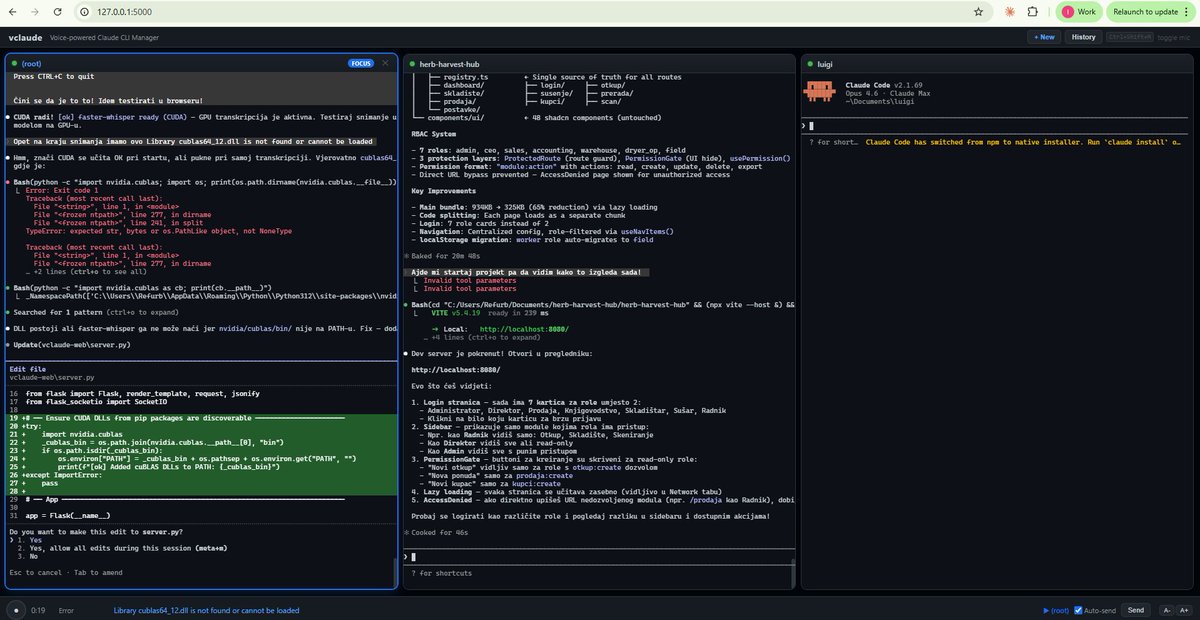
Task: Click the Ctrl+Shift+M shortcut badge
Action: point(1129,37)
